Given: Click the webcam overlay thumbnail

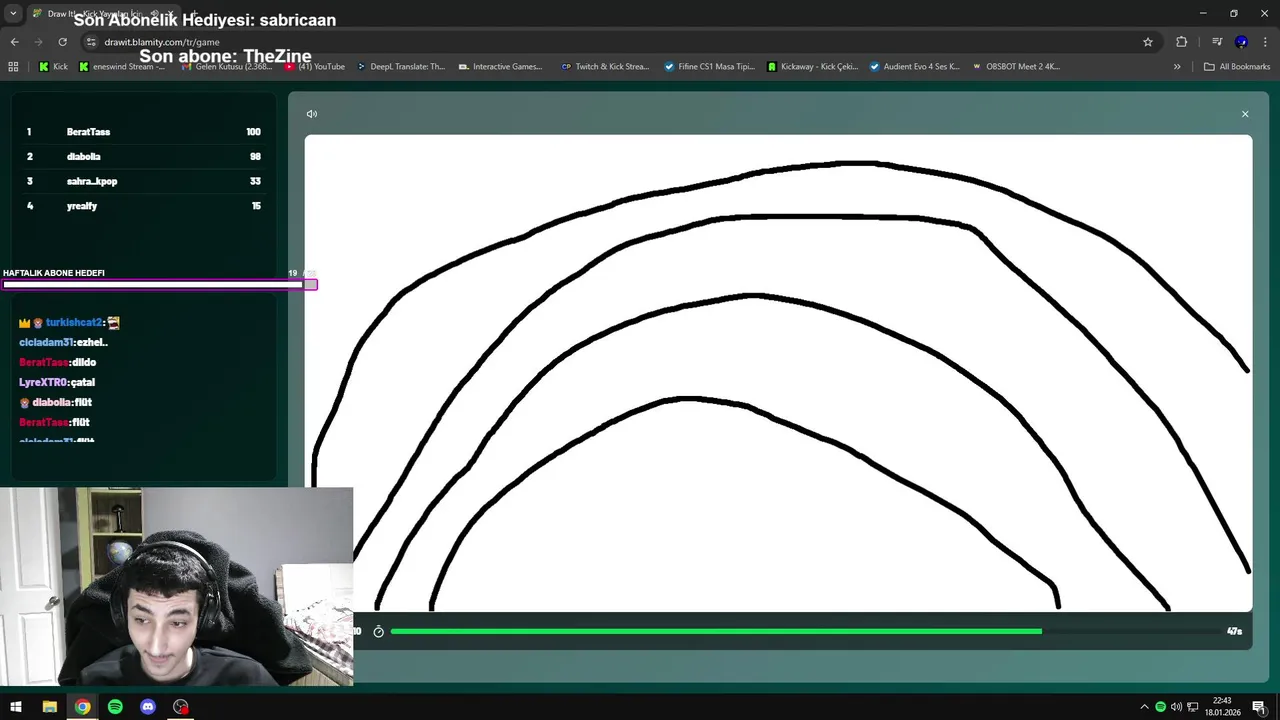Looking at the screenshot, I should (x=176, y=587).
